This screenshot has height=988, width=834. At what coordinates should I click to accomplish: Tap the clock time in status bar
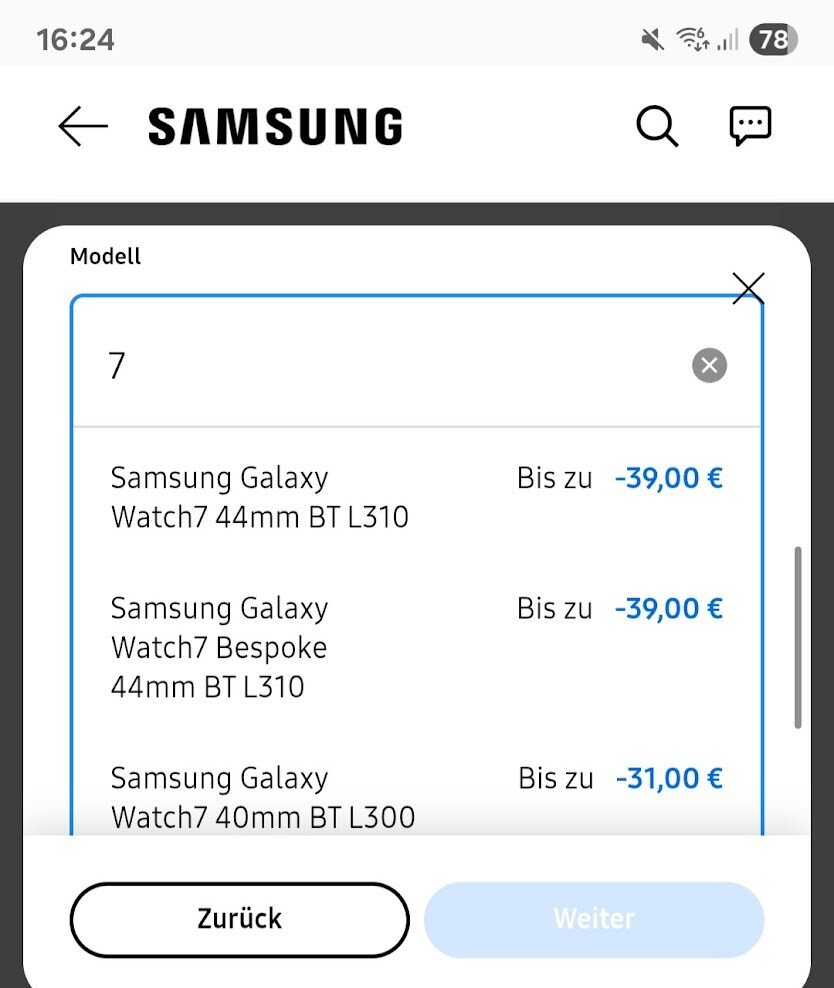pos(75,40)
